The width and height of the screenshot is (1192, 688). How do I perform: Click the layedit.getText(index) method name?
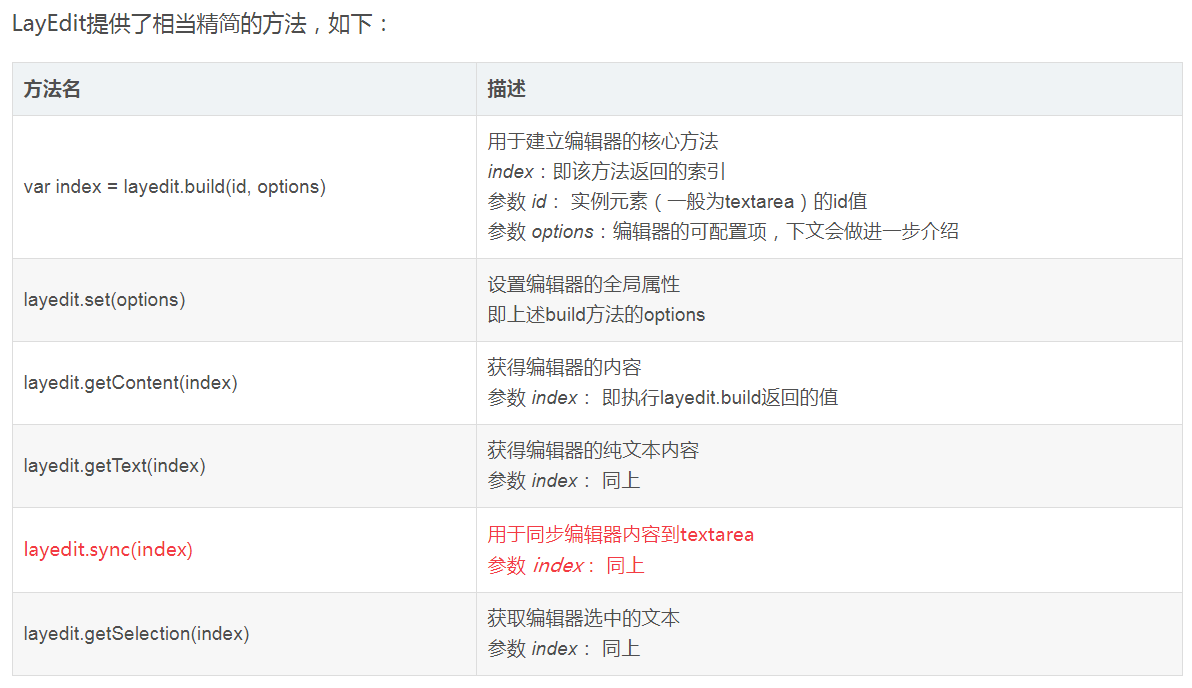coord(115,466)
